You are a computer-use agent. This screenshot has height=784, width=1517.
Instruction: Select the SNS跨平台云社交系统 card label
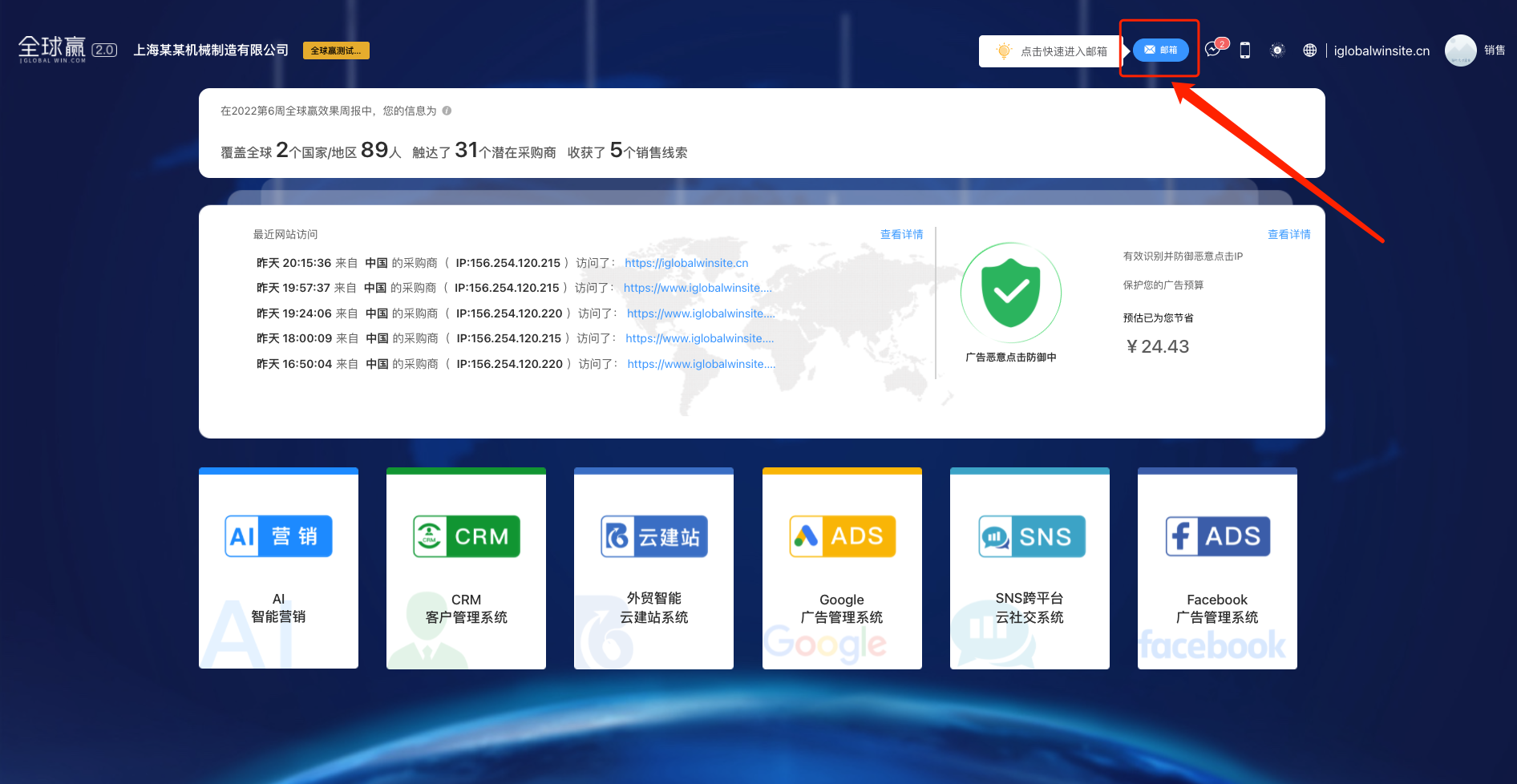[1030, 608]
